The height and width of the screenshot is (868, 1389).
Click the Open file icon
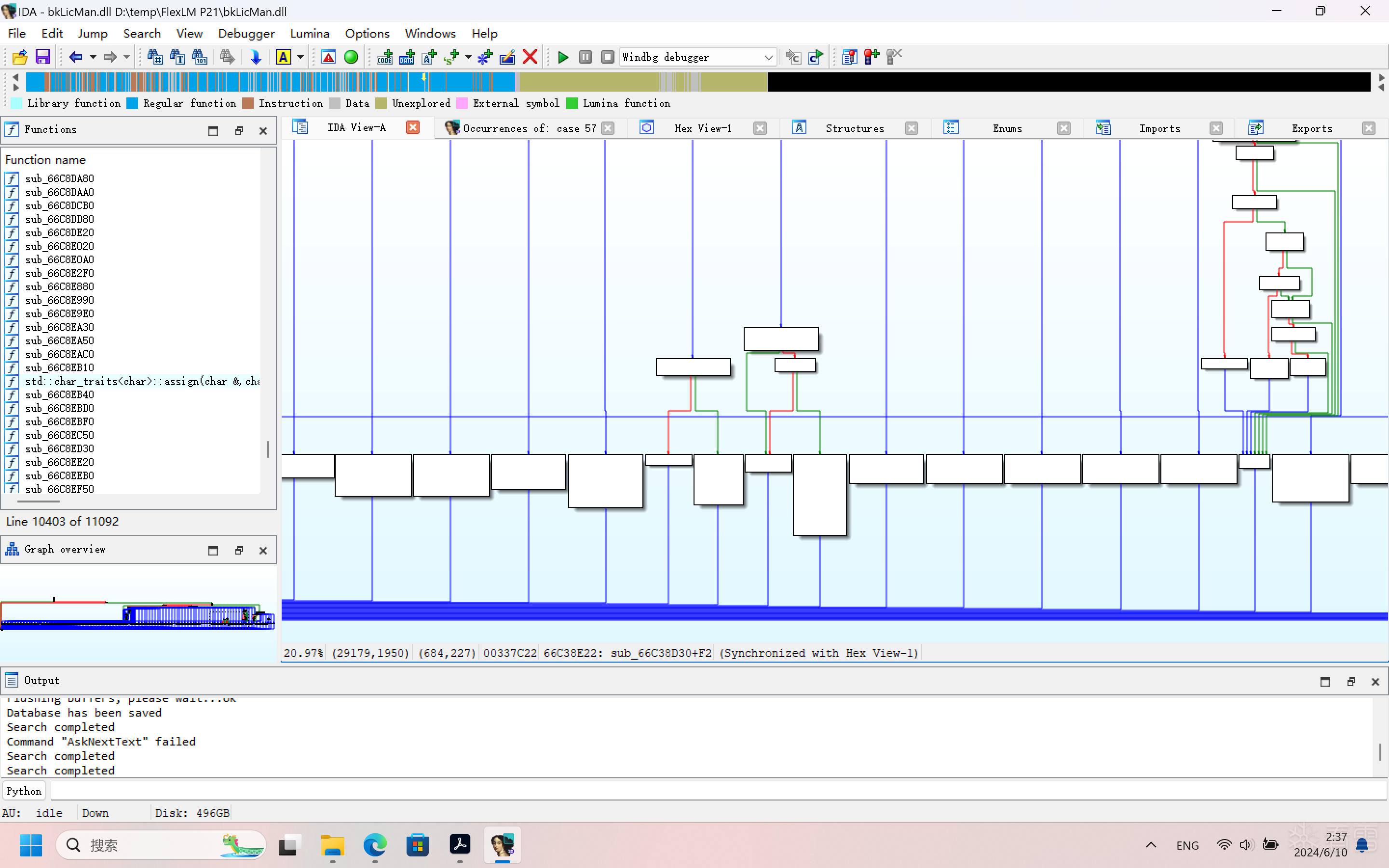[x=20, y=57]
